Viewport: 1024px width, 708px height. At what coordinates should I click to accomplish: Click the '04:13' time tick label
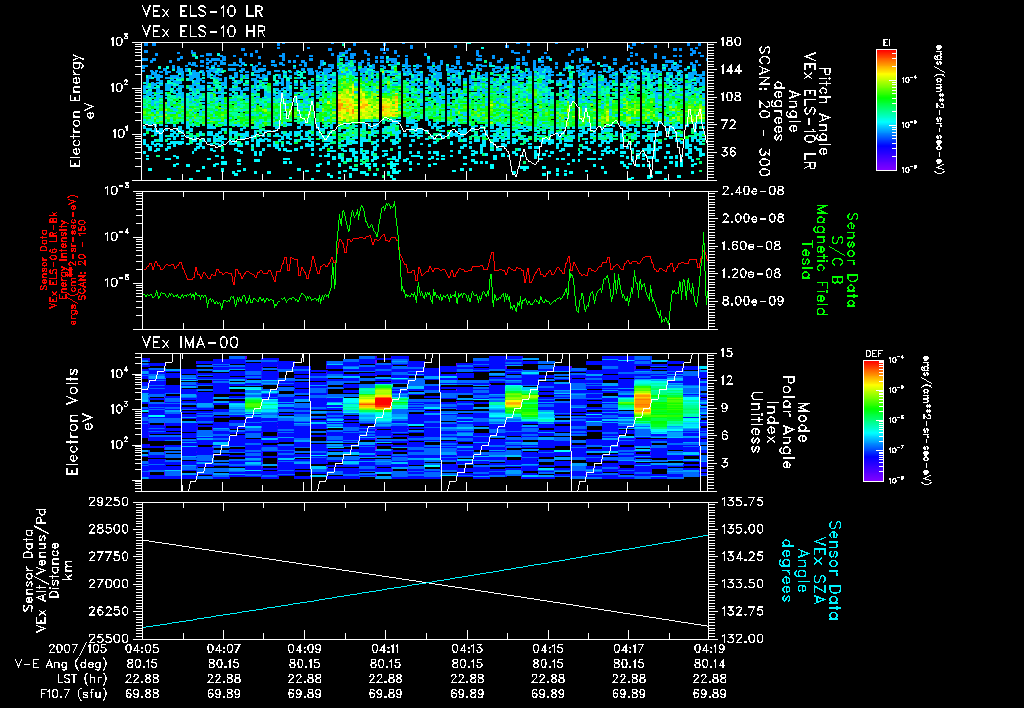click(x=467, y=649)
